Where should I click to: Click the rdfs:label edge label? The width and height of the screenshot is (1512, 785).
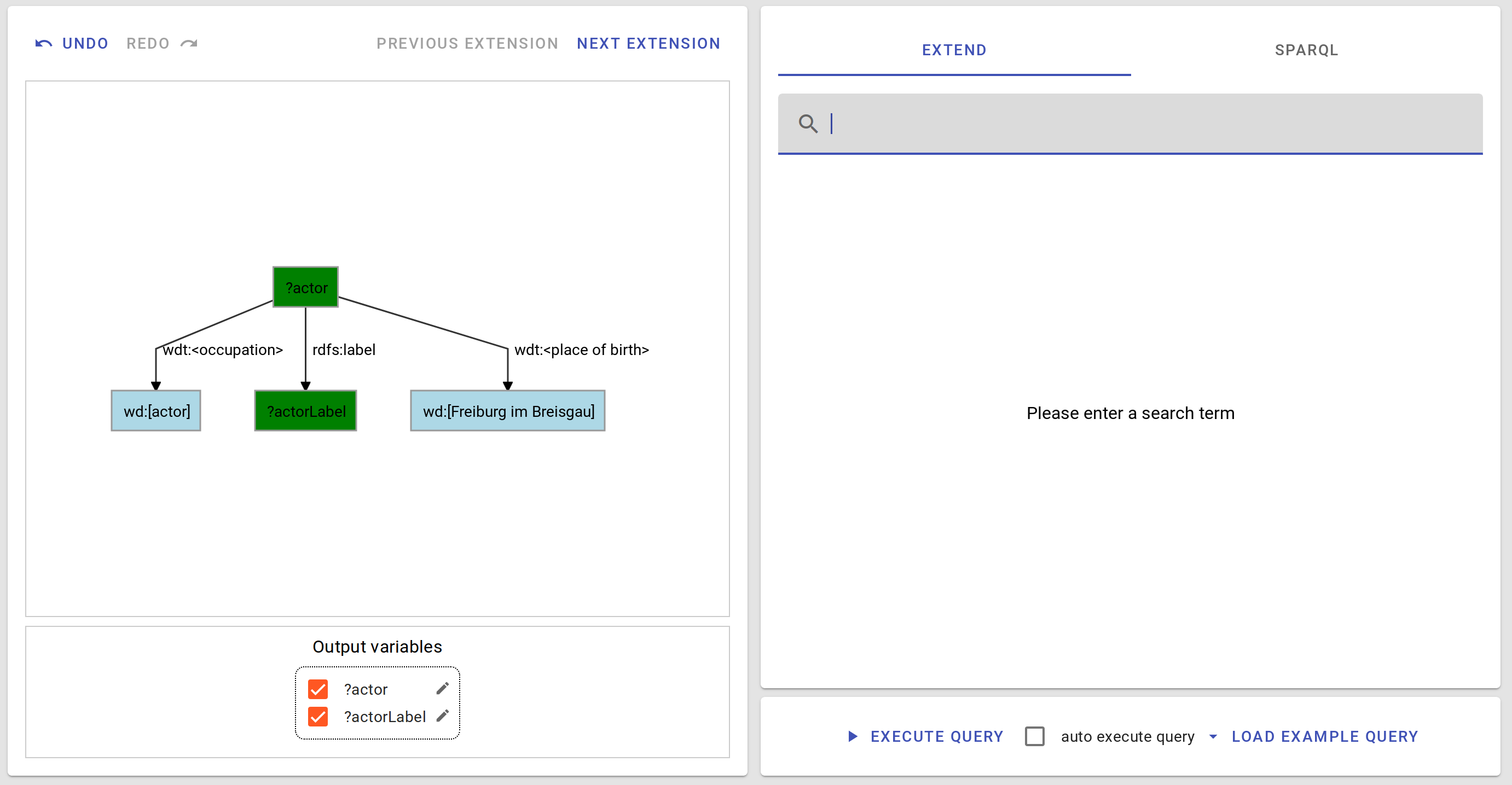click(344, 350)
